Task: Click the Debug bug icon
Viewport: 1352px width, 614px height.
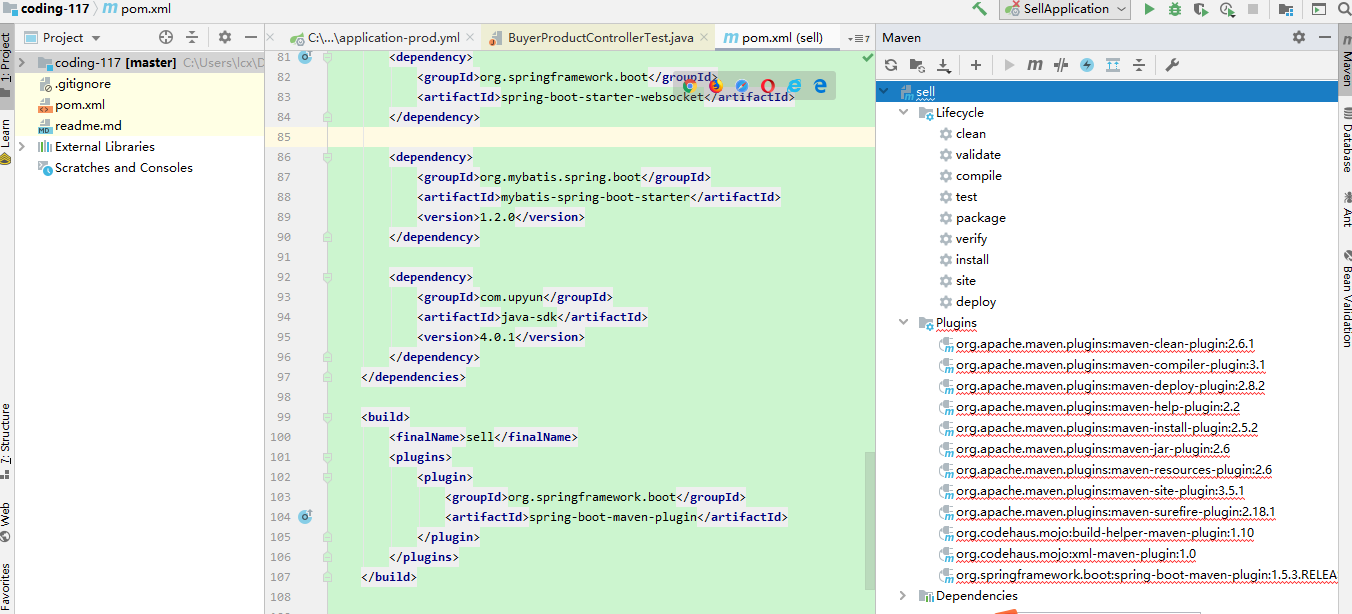Action: [1175, 9]
